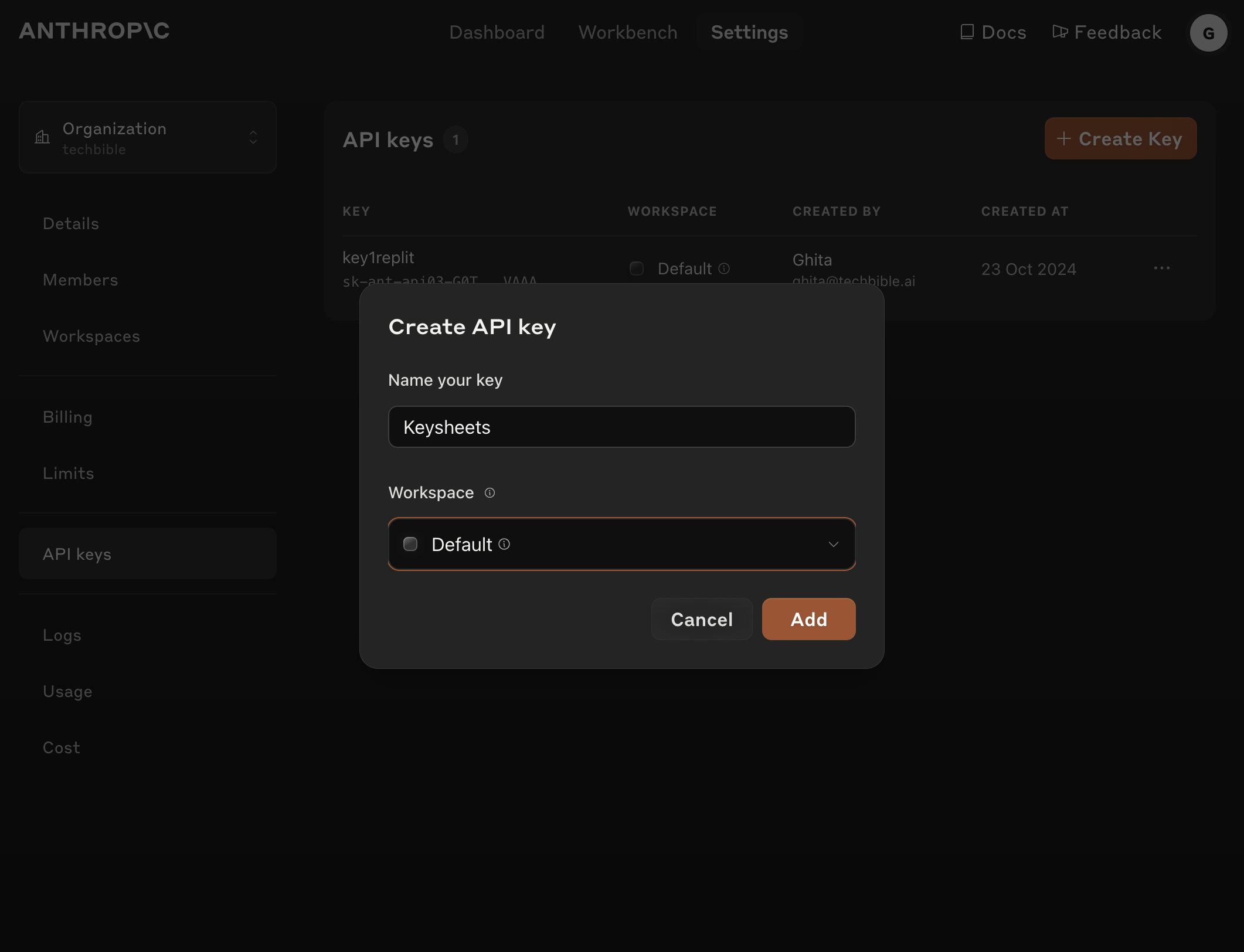1244x952 pixels.
Task: Click Add to create the API key
Action: click(x=808, y=620)
